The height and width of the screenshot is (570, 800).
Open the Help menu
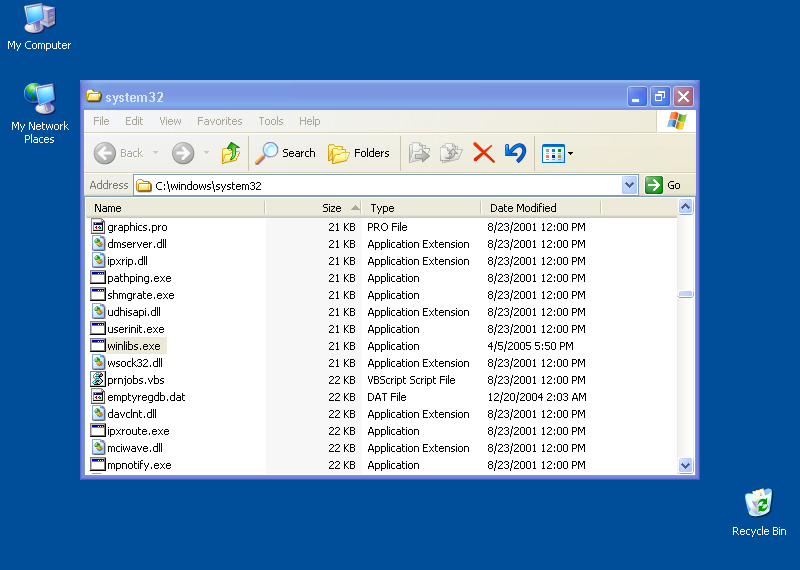(x=309, y=121)
